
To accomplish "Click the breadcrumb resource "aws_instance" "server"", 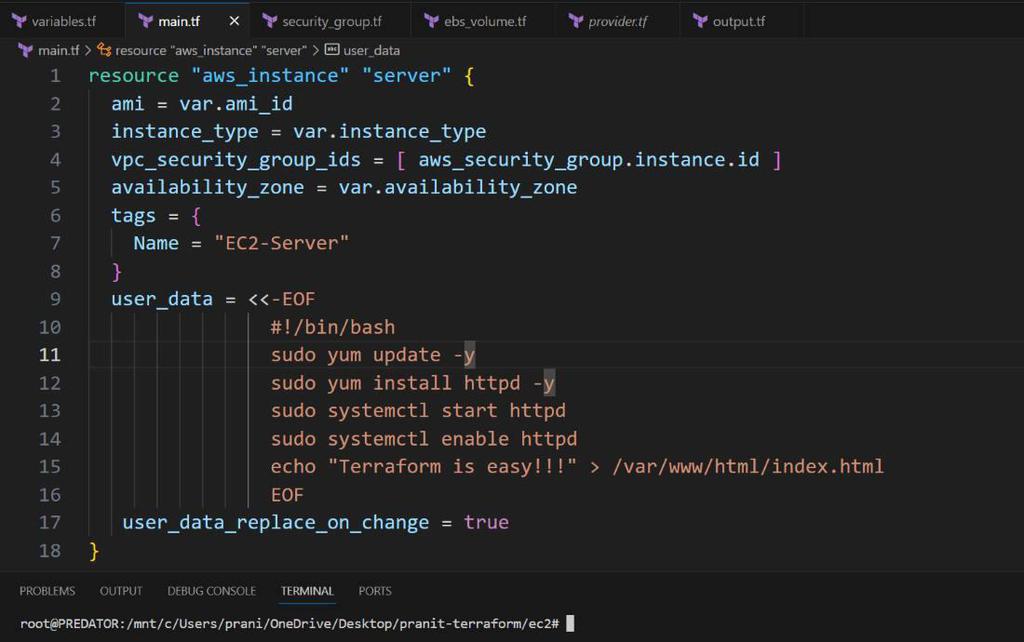I will point(211,50).
